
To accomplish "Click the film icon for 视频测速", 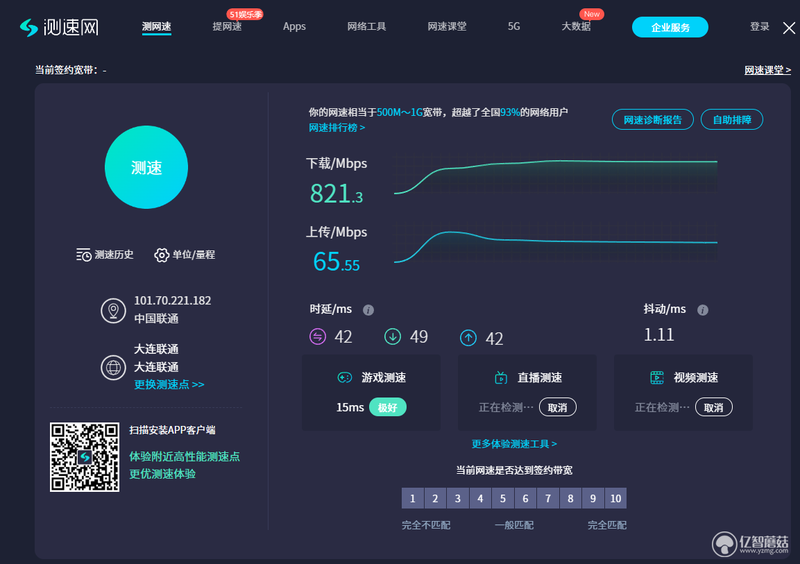I will 657,377.
